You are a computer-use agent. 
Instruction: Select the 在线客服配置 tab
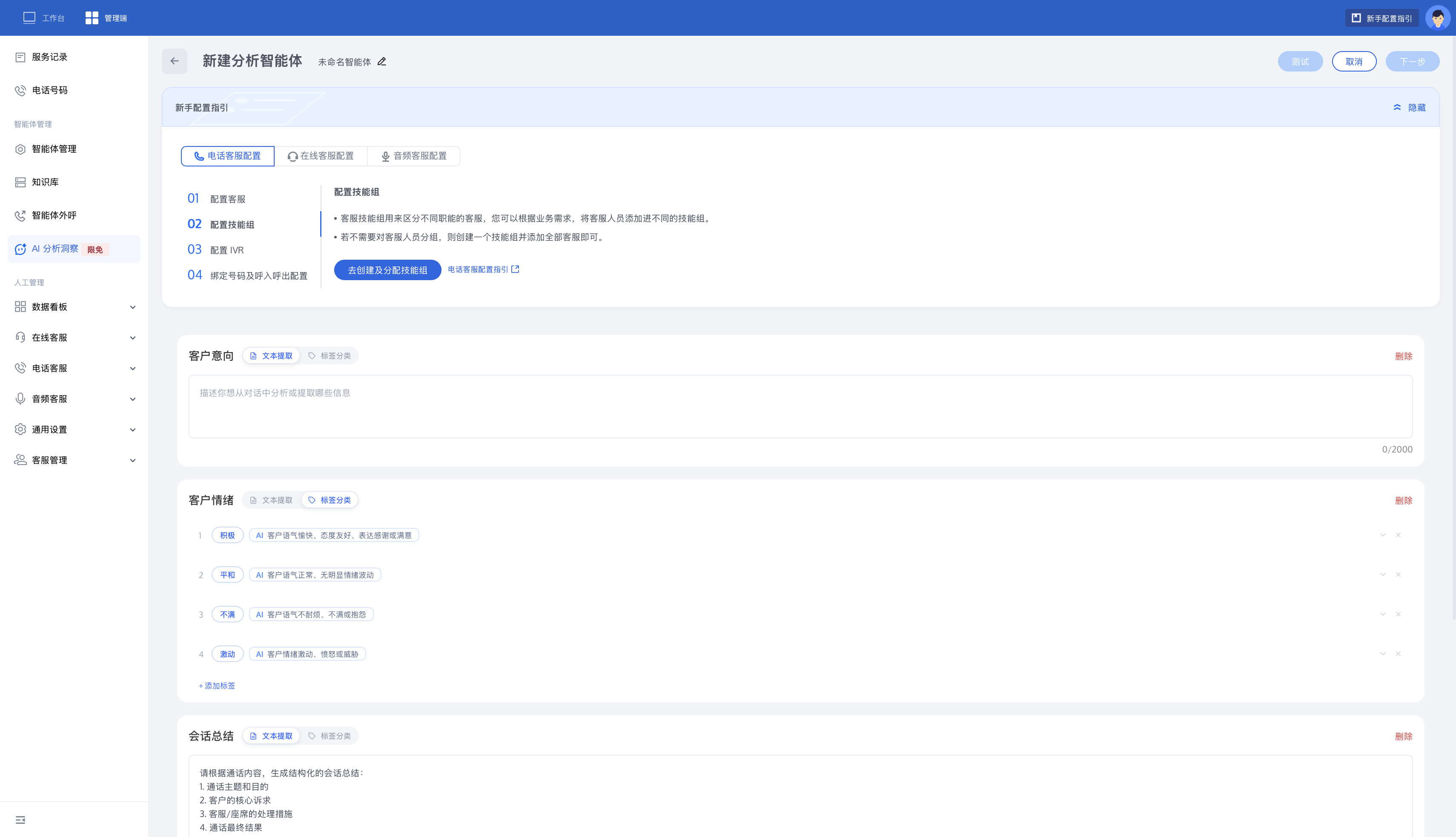click(x=321, y=156)
